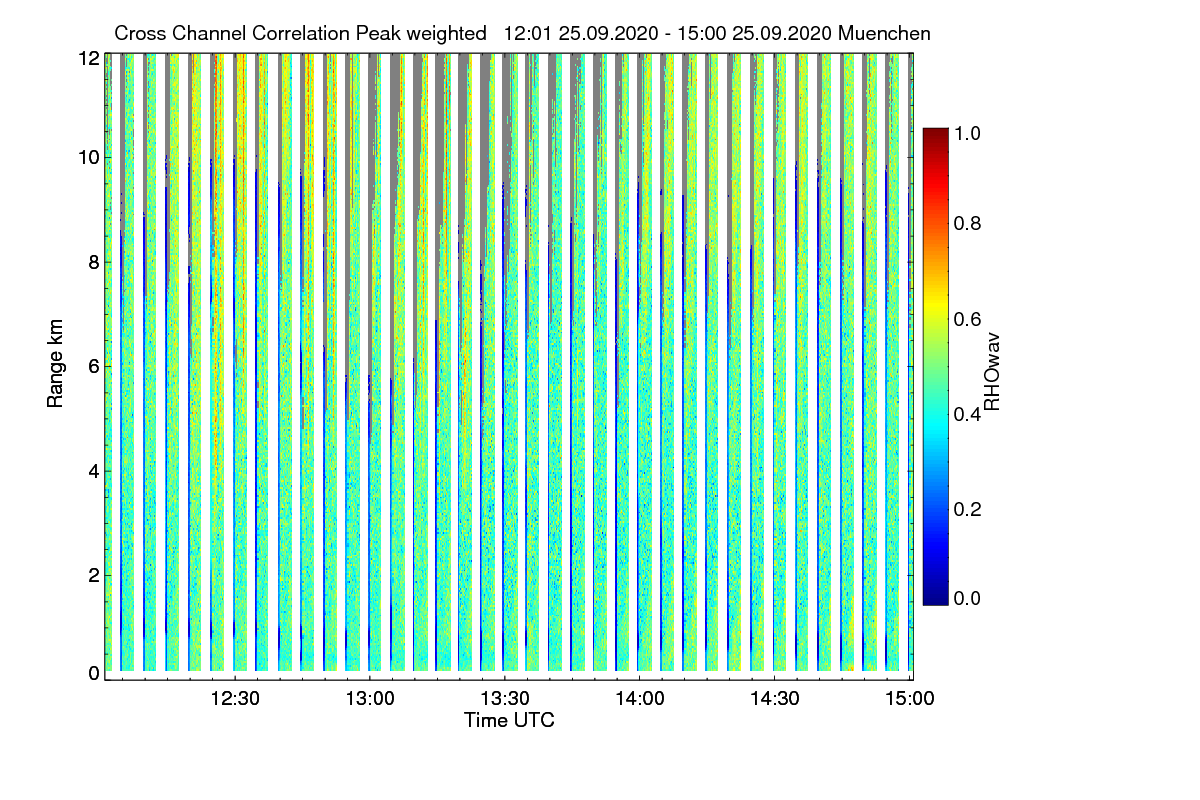
Task: Click the colorbar value '0.4'
Action: 968,414
